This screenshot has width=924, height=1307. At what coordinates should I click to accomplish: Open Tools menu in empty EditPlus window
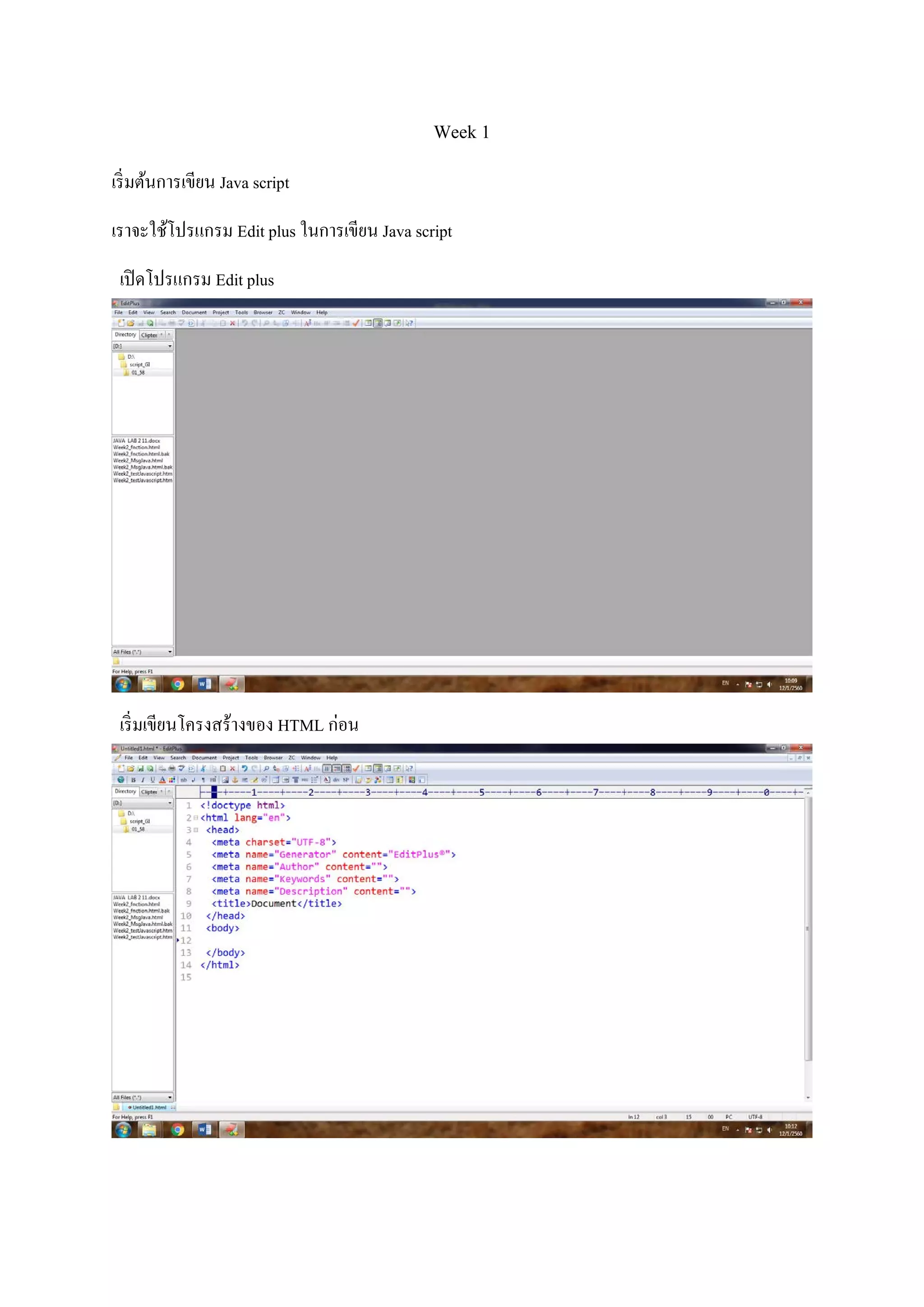(241, 312)
